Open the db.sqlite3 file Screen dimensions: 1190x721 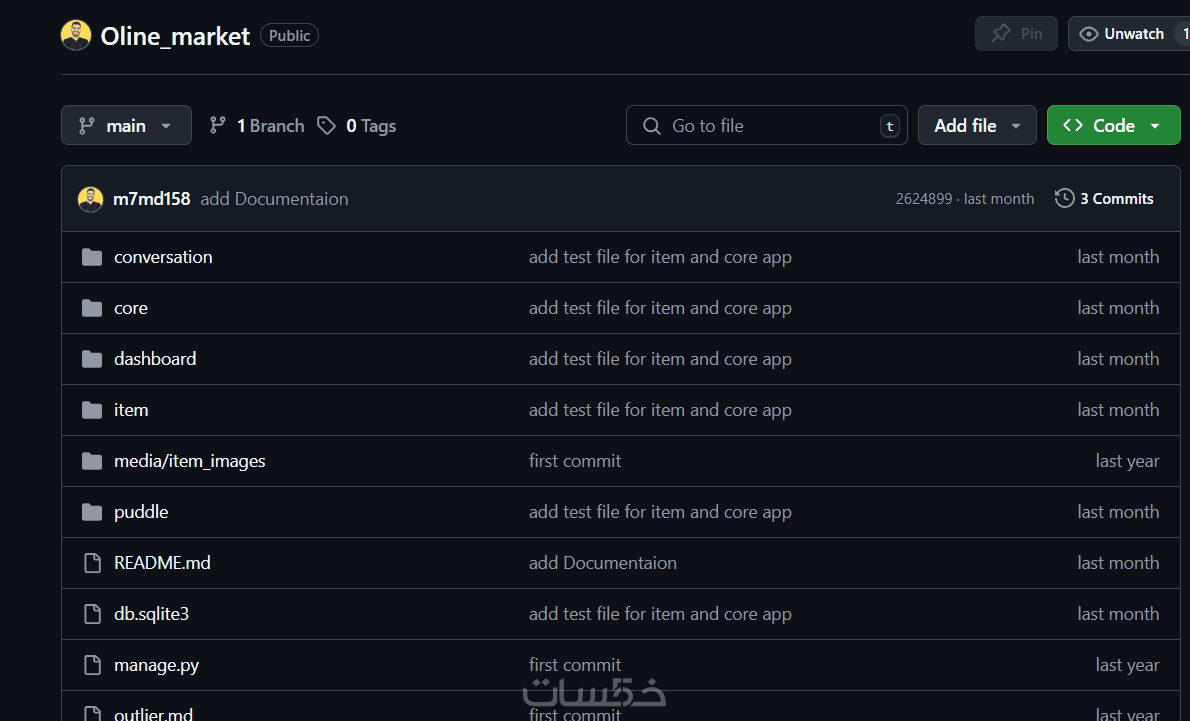pyautogui.click(x=151, y=614)
